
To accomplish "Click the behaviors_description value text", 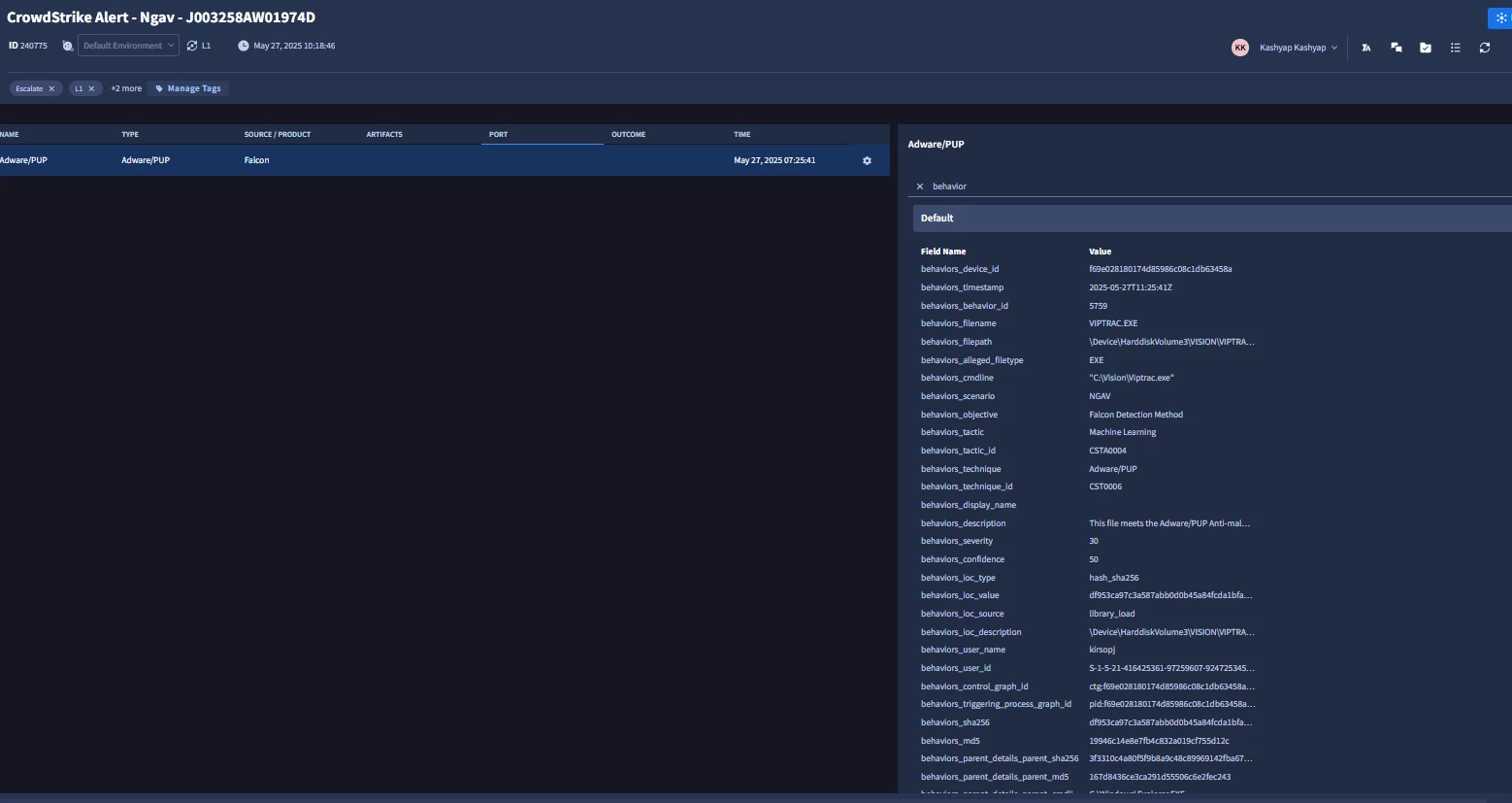I will [1169, 523].
